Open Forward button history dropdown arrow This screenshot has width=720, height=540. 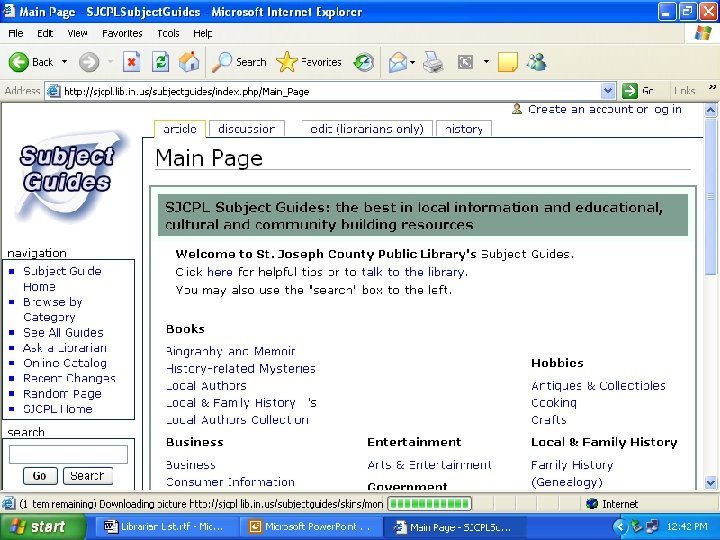click(x=110, y=62)
